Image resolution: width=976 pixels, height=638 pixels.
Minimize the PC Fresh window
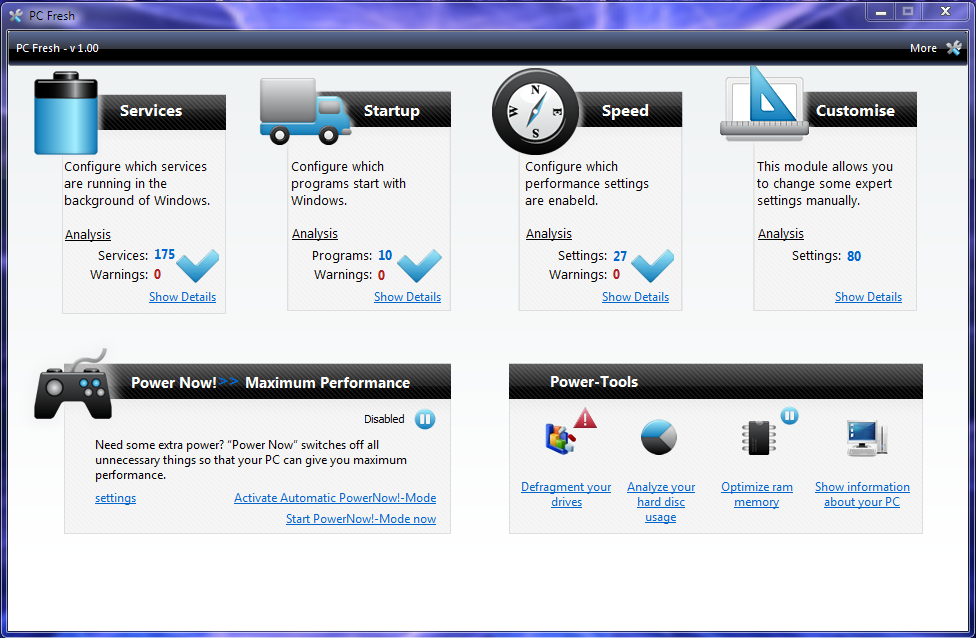881,12
